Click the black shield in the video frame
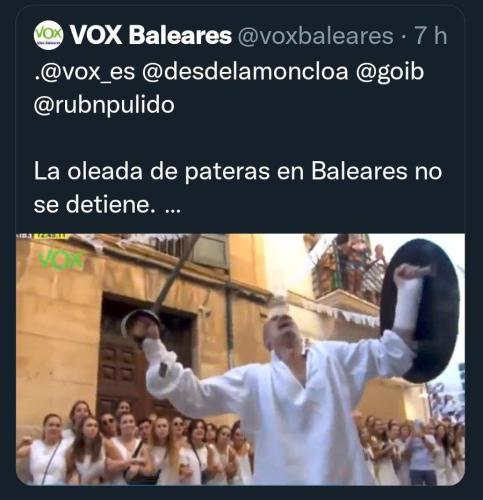The height and width of the screenshot is (500, 483). 421,311
